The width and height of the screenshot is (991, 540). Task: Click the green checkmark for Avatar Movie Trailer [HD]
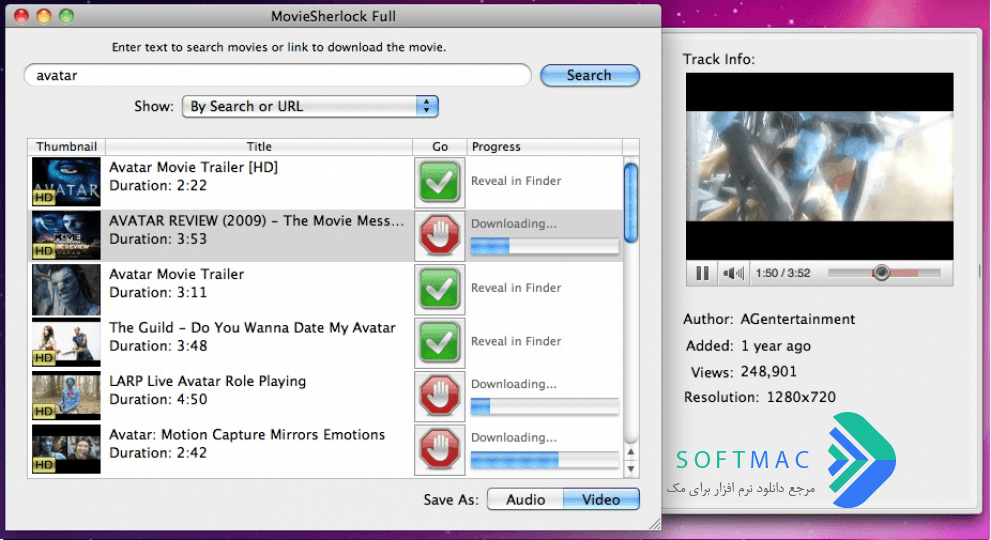coord(439,182)
